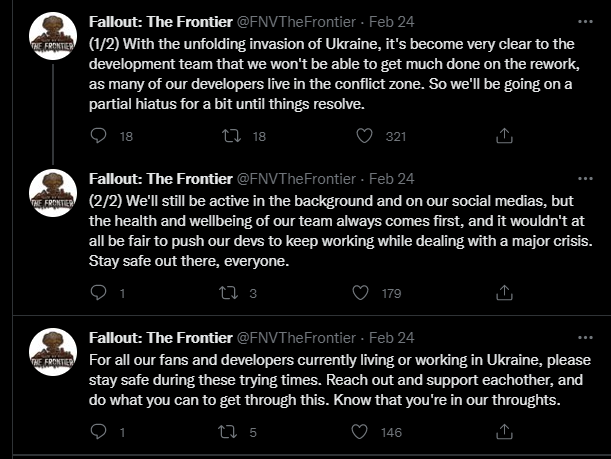Share the (2/2) tweet
This screenshot has height=459, width=611.
coord(504,293)
